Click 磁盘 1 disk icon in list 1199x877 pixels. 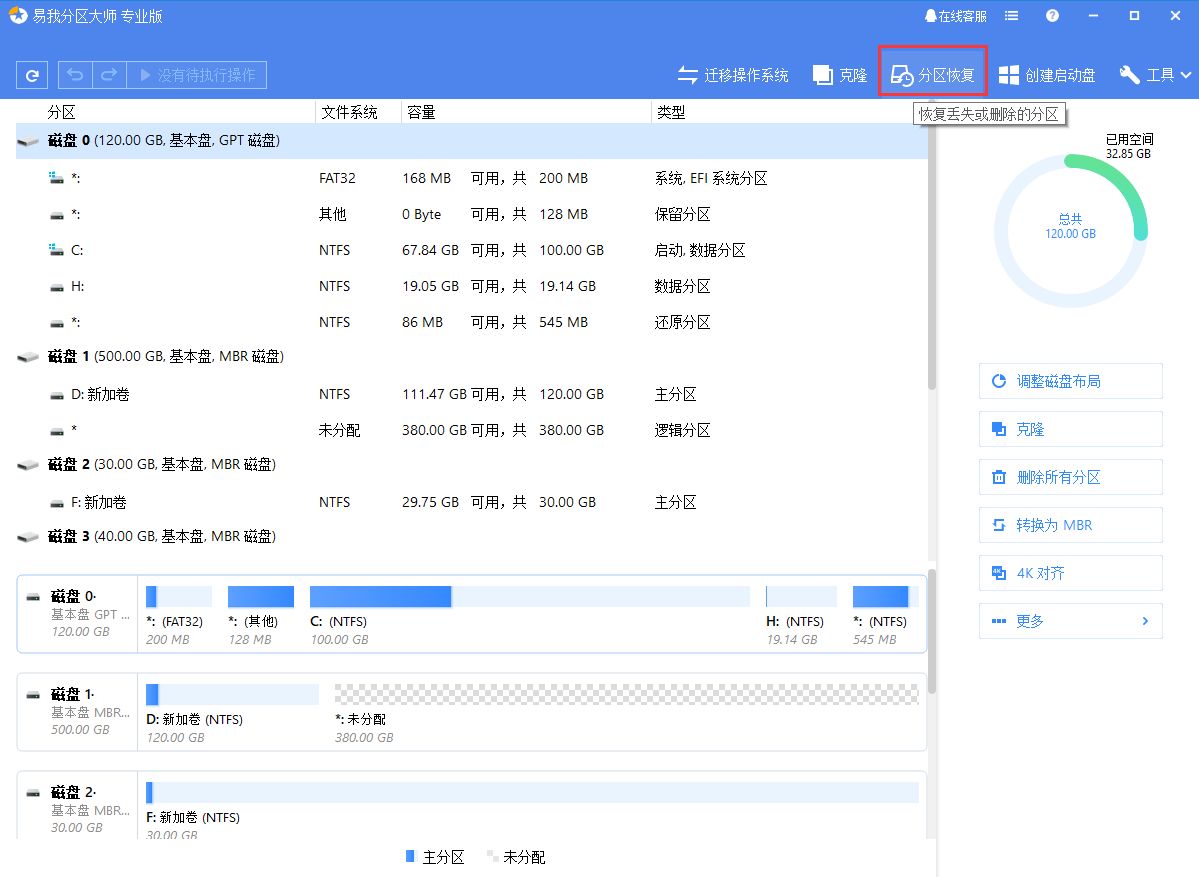click(x=28, y=357)
